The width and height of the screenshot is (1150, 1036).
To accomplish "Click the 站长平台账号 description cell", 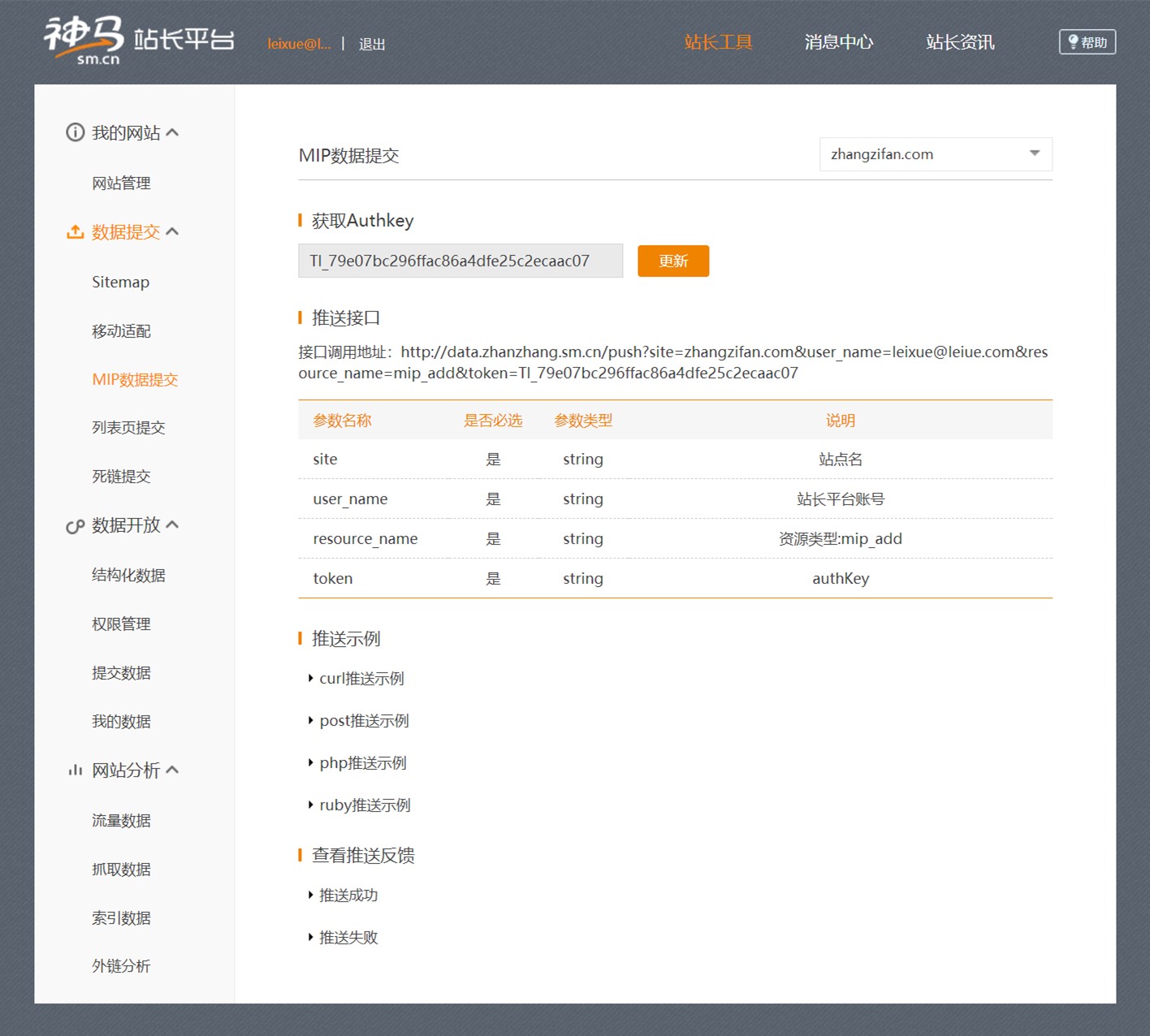I will (841, 499).
